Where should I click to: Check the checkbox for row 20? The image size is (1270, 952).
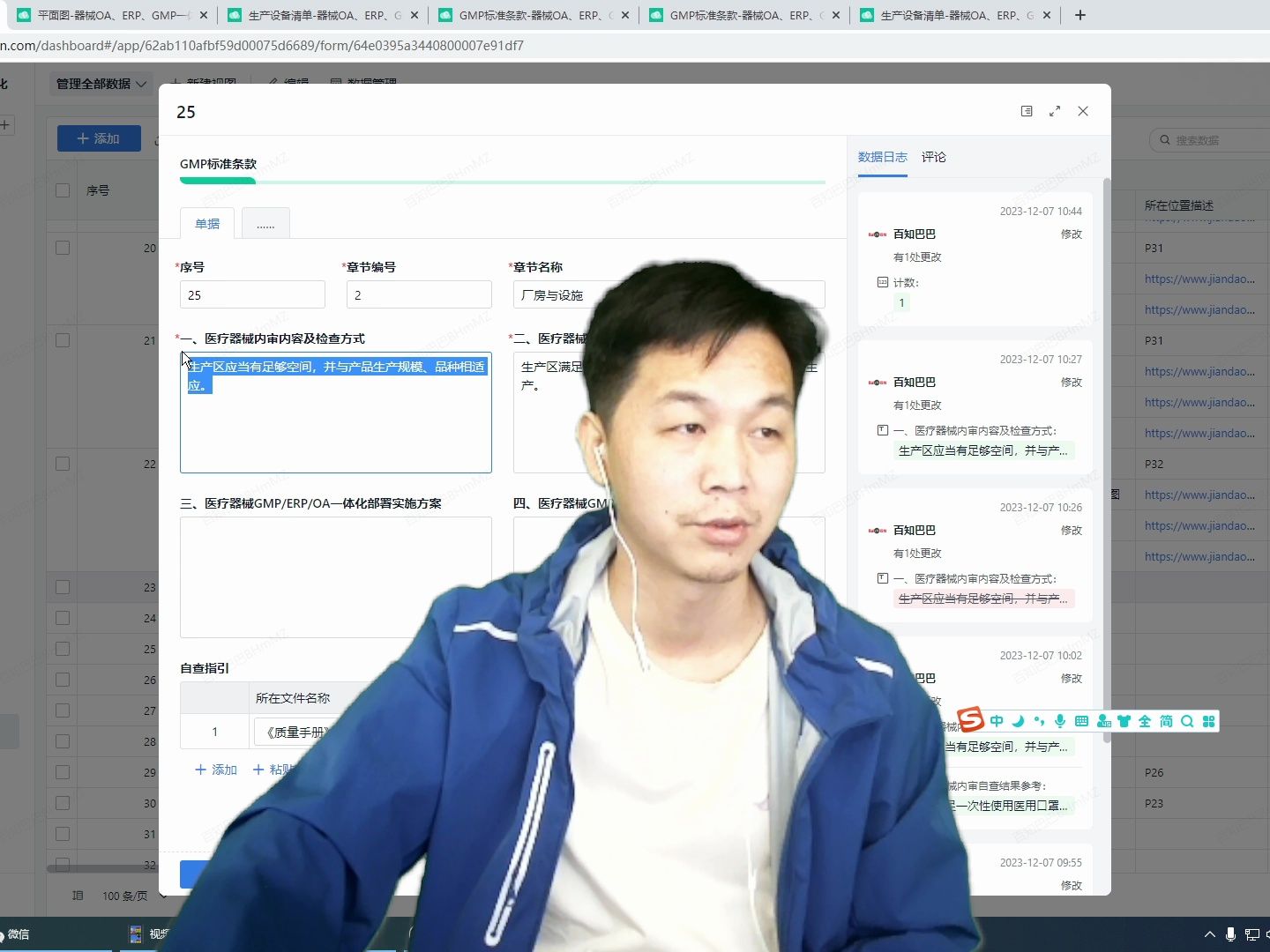[62, 248]
